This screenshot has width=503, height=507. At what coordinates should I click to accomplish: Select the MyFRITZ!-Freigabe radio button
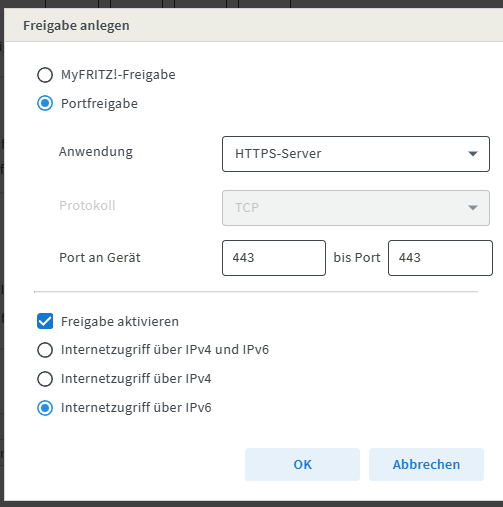coord(45,75)
